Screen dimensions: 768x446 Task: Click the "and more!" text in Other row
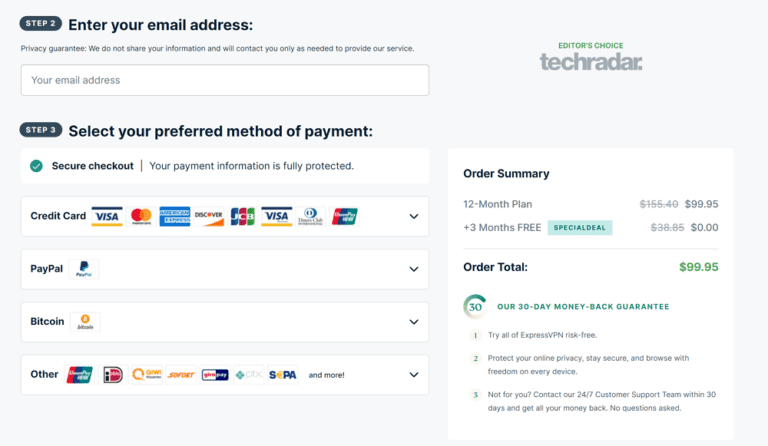[x=326, y=375]
